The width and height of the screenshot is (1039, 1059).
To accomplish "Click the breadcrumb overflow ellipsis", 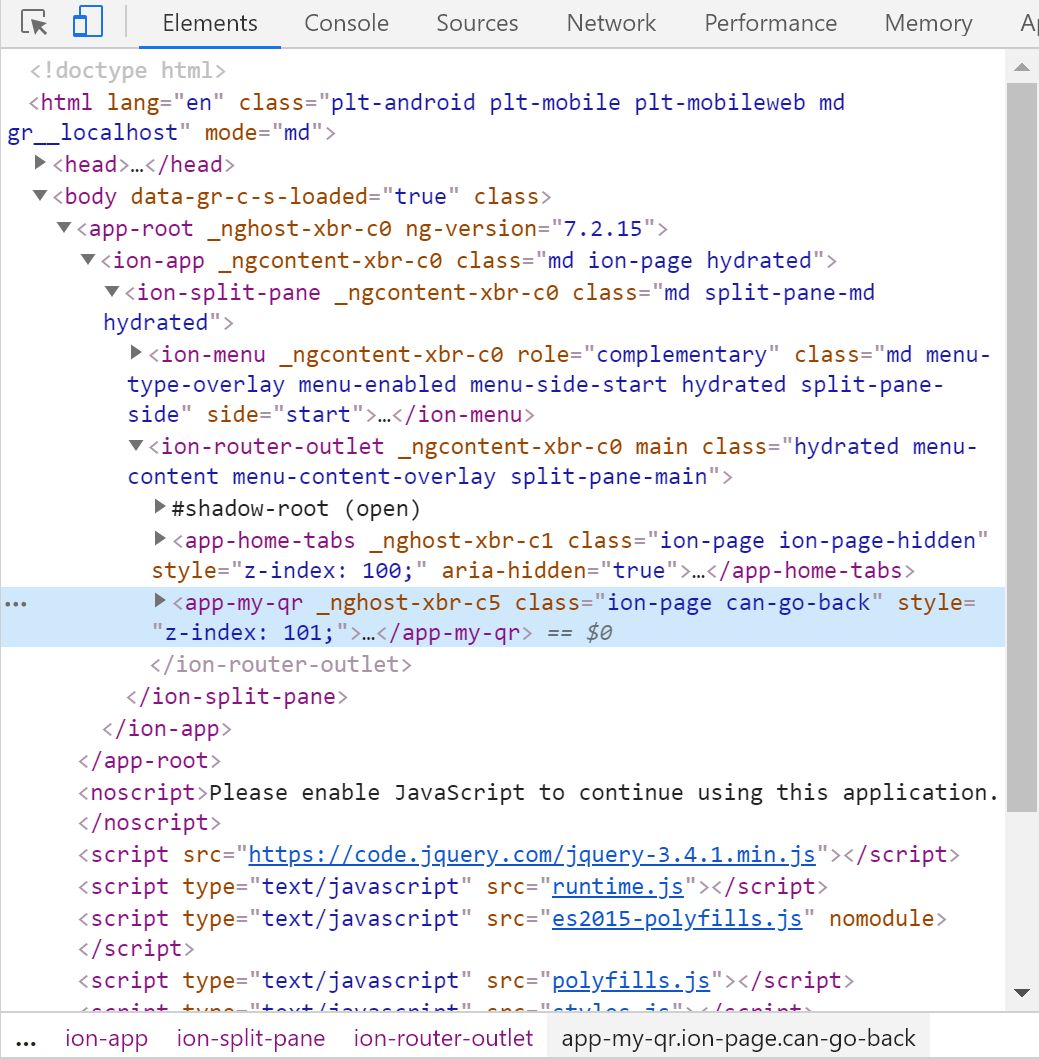I will point(26,1041).
